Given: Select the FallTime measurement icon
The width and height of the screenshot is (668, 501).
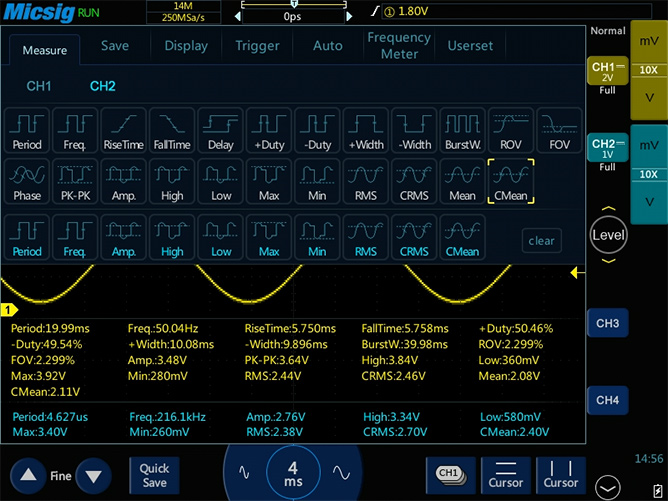Looking at the screenshot, I should pyautogui.click(x=172, y=131).
